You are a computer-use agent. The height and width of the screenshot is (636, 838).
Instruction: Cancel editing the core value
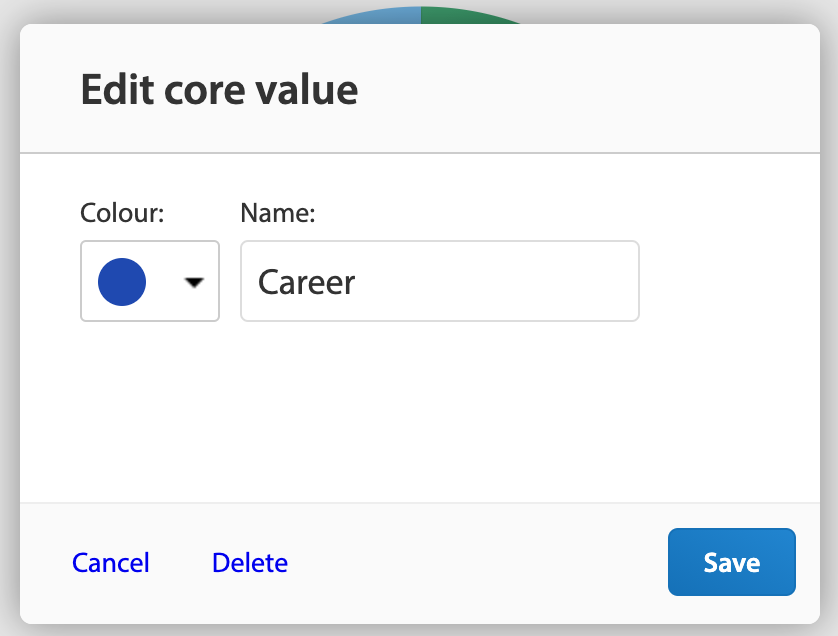(x=111, y=563)
